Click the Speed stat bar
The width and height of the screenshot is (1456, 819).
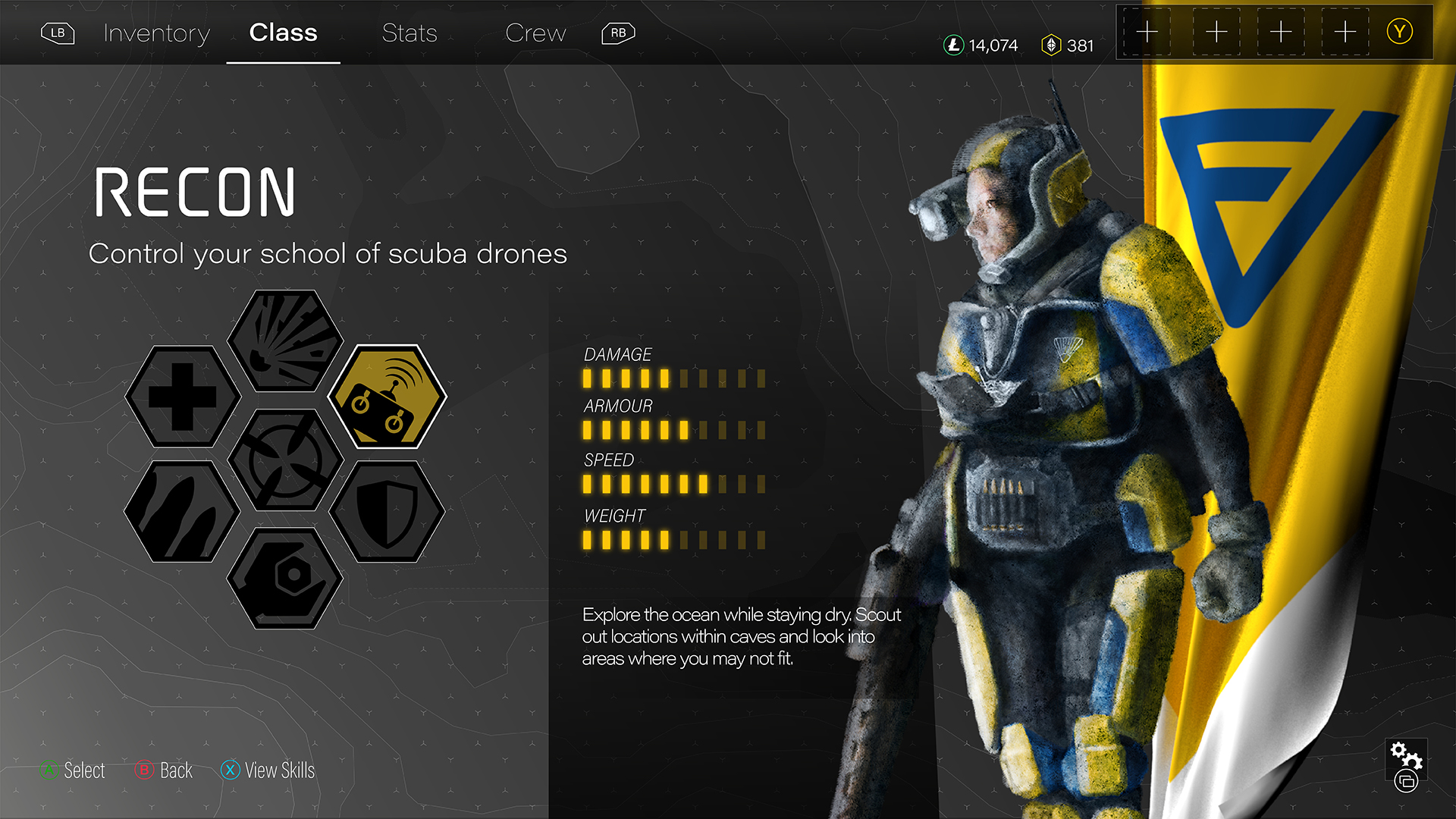pyautogui.click(x=674, y=484)
